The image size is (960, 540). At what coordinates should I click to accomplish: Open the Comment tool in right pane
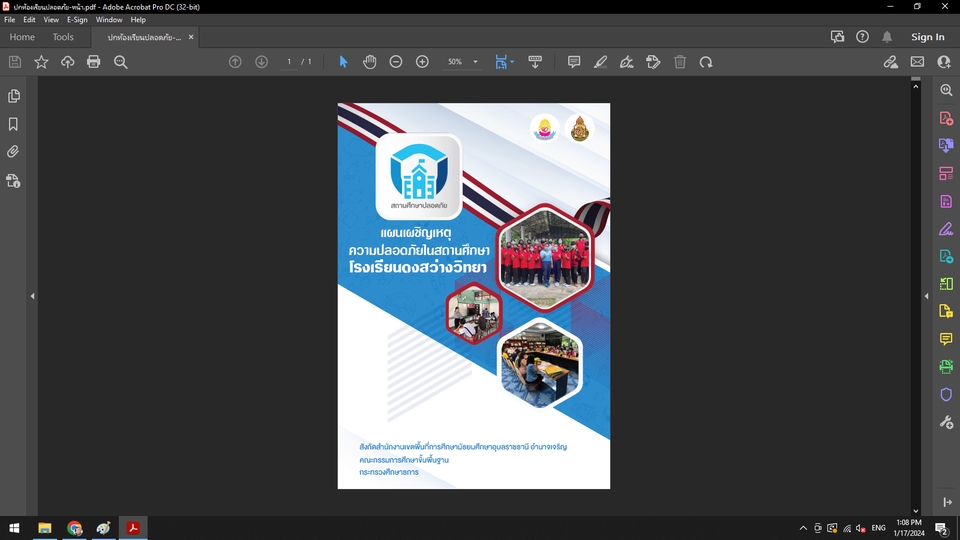tap(946, 339)
